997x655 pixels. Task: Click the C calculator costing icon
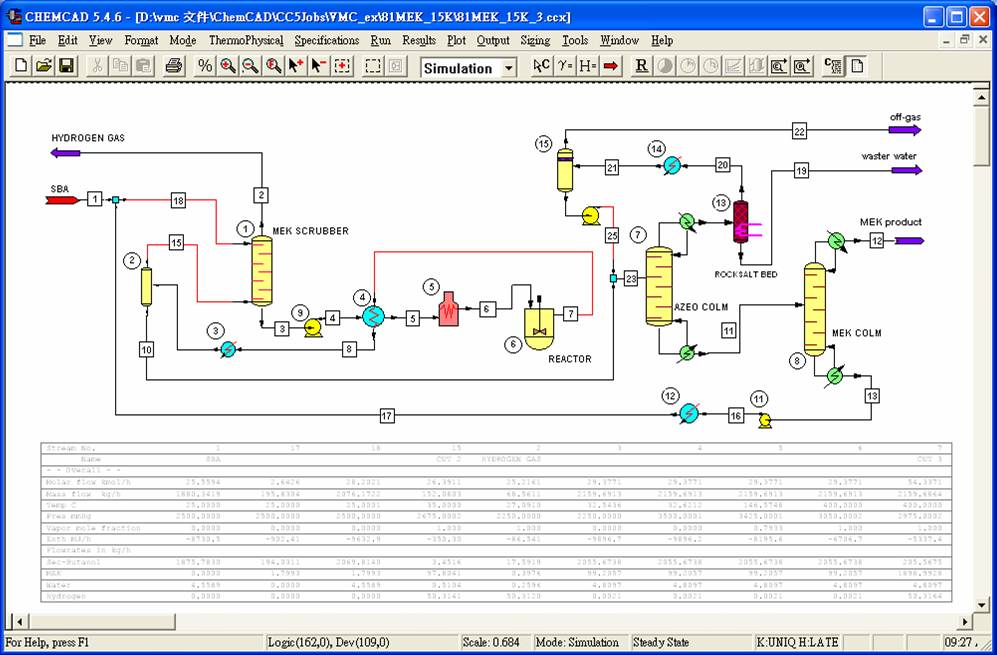tap(833, 66)
